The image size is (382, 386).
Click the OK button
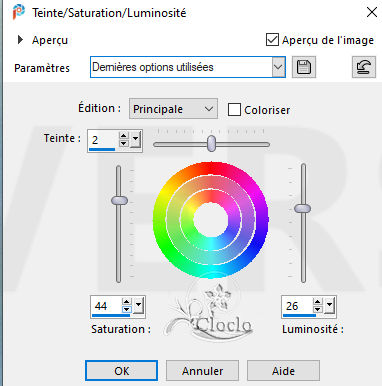pos(121,371)
